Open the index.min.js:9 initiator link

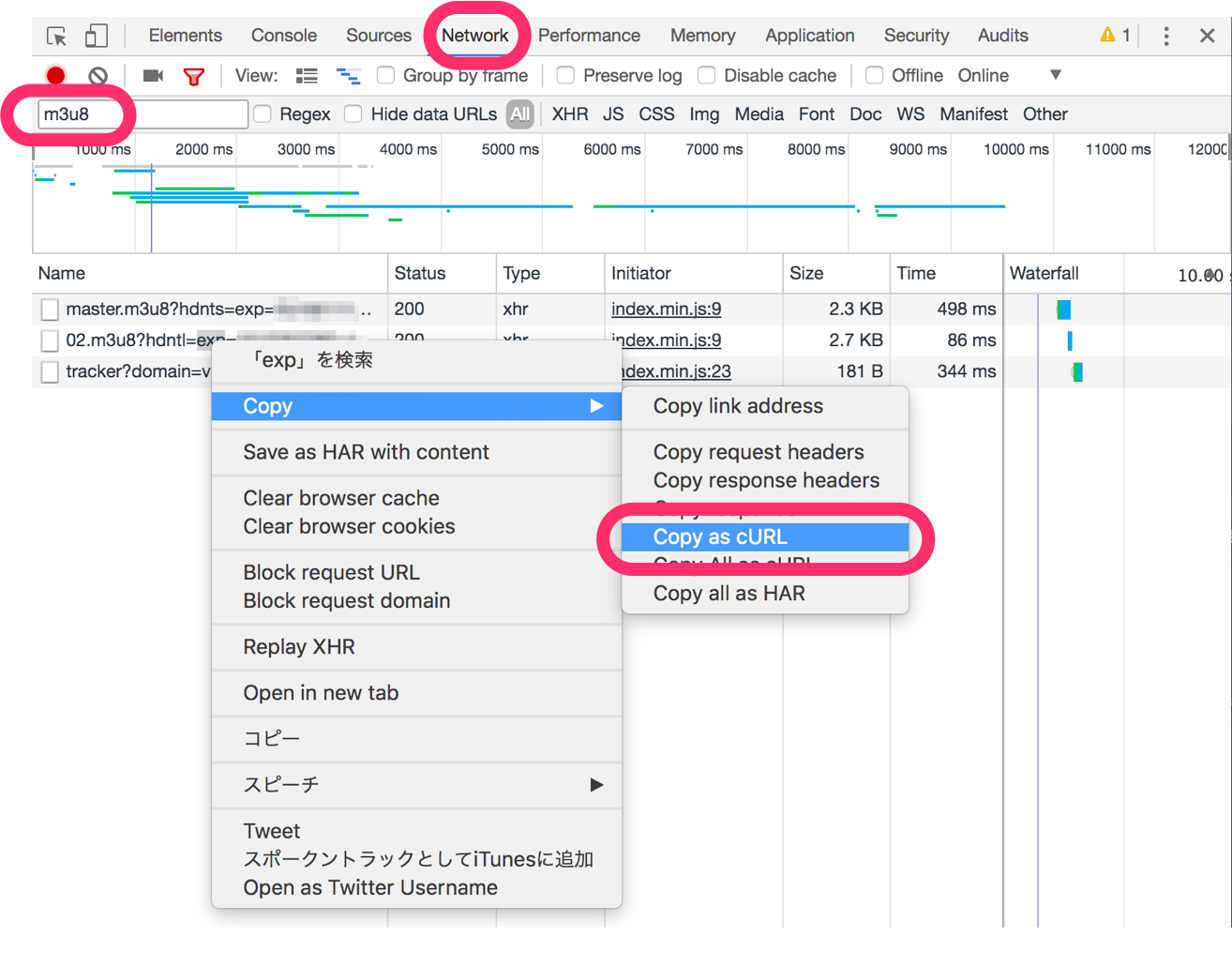click(666, 309)
